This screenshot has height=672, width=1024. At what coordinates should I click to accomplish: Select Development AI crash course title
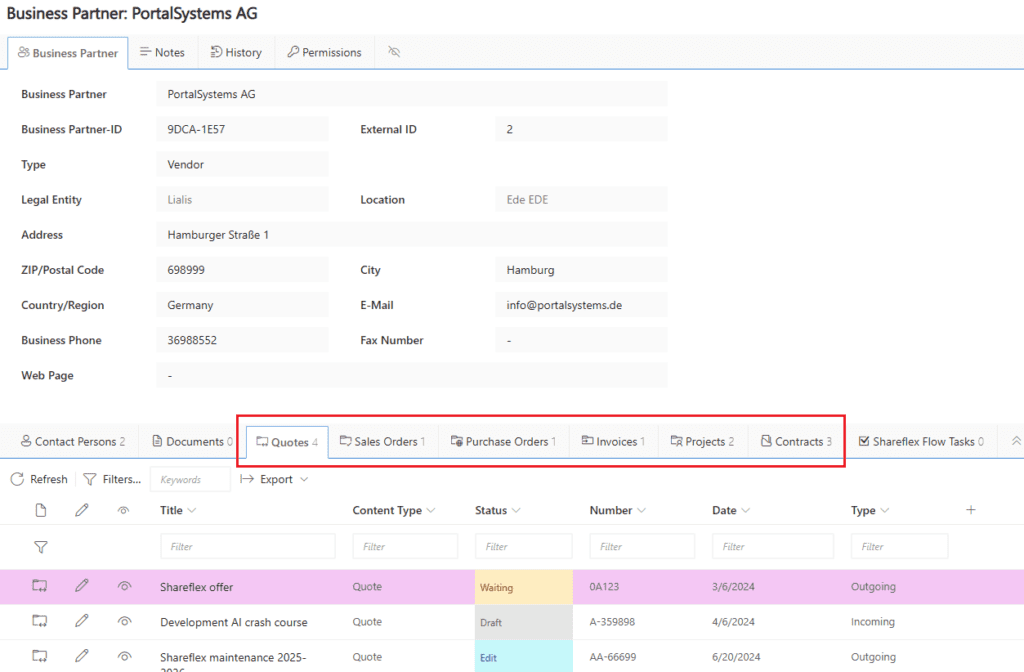coord(234,622)
